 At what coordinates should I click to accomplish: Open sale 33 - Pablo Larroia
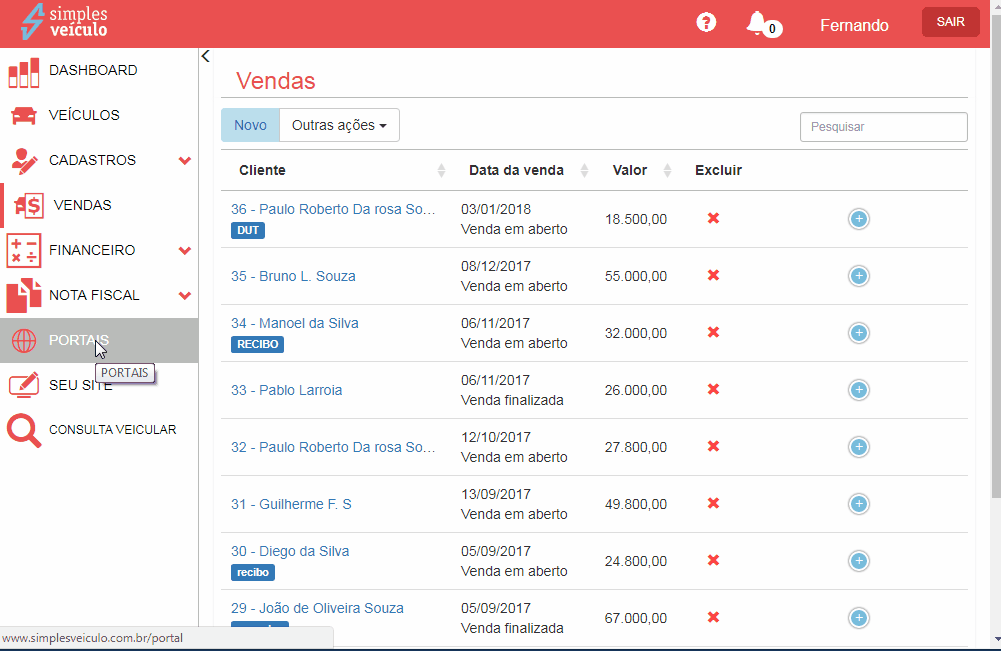287,390
